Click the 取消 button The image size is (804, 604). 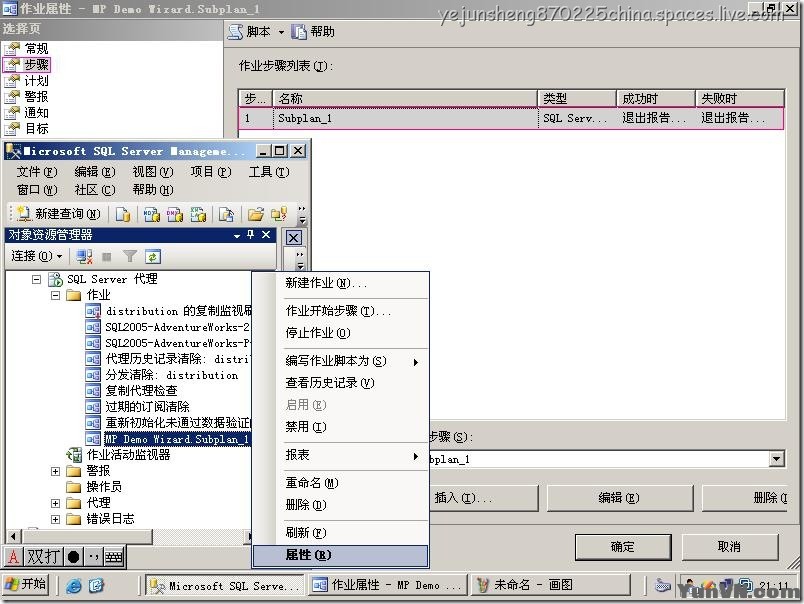[x=730, y=547]
